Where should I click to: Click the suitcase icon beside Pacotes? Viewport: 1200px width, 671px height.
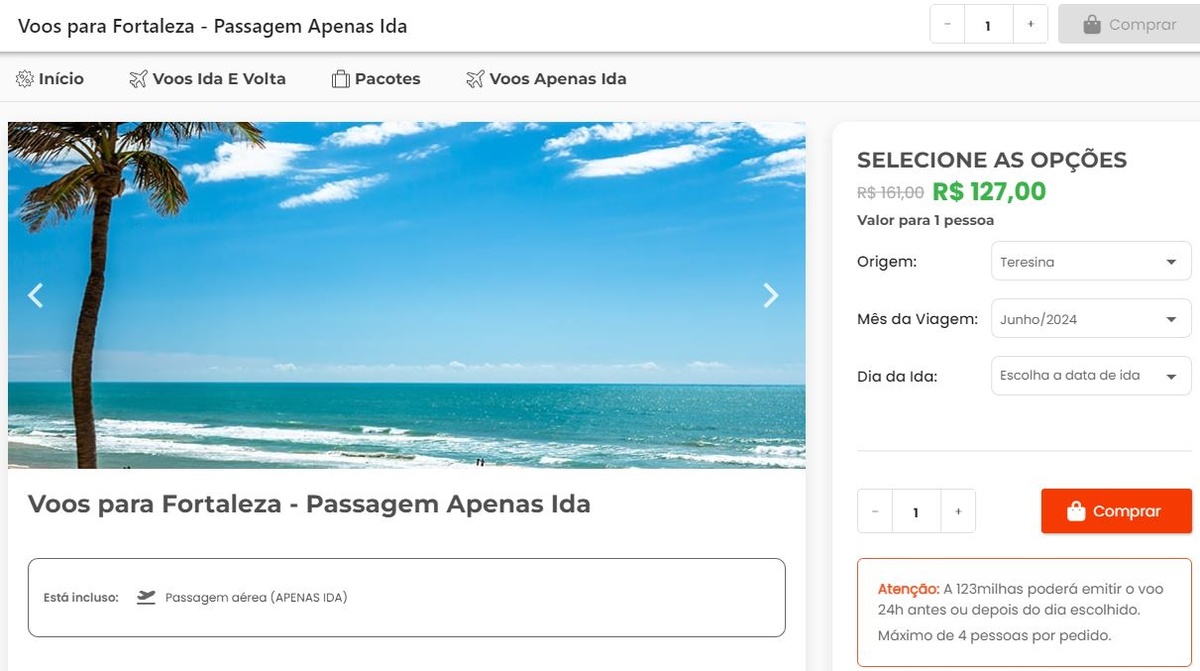[x=339, y=78]
